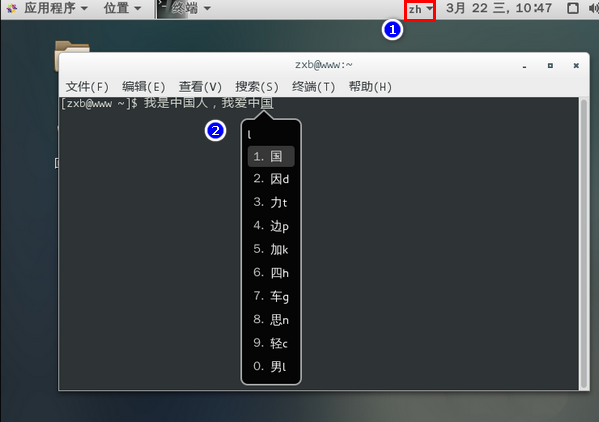Open the 查看(V) menu
Viewport: 599px width, 422px height.
200,87
